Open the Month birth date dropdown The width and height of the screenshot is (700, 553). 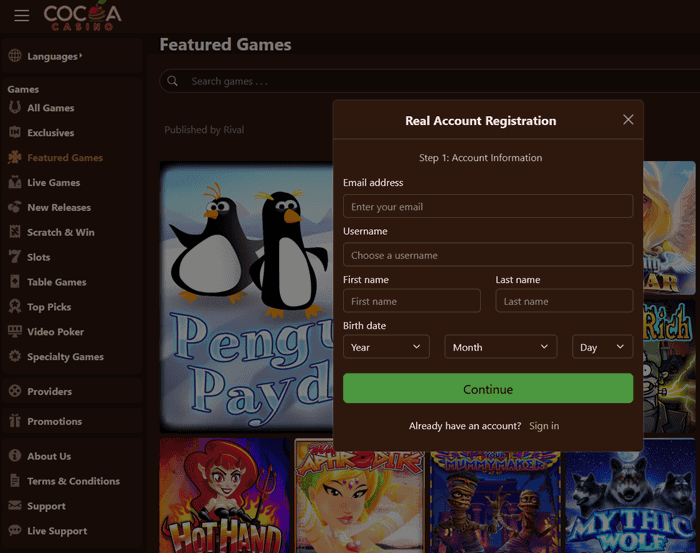pos(500,347)
